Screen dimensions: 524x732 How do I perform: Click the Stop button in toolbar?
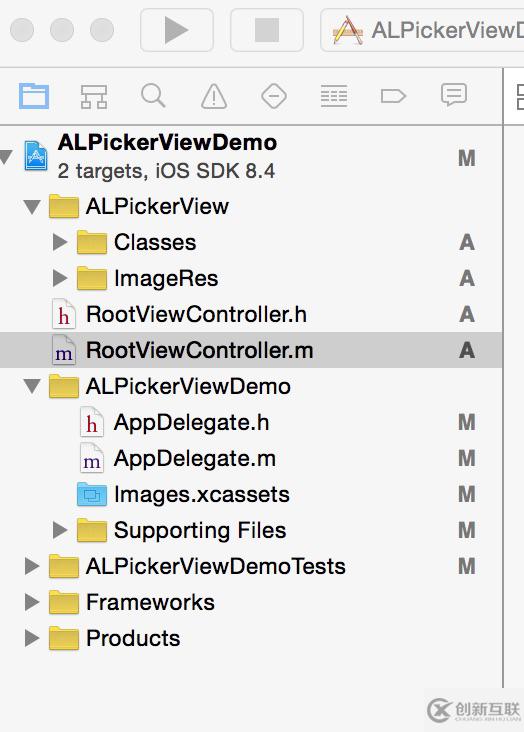(267, 30)
